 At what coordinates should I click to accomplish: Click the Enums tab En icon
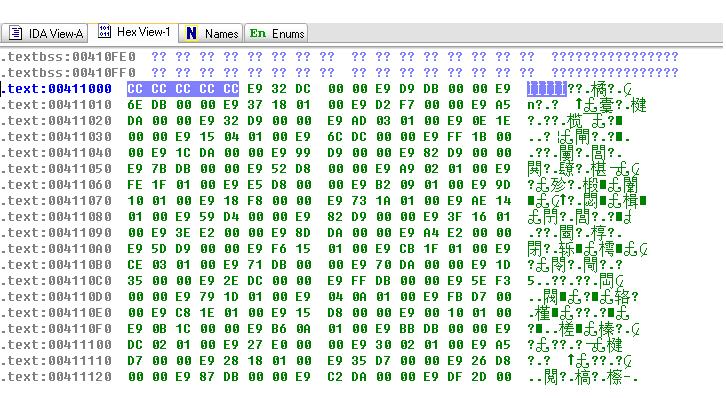258,33
